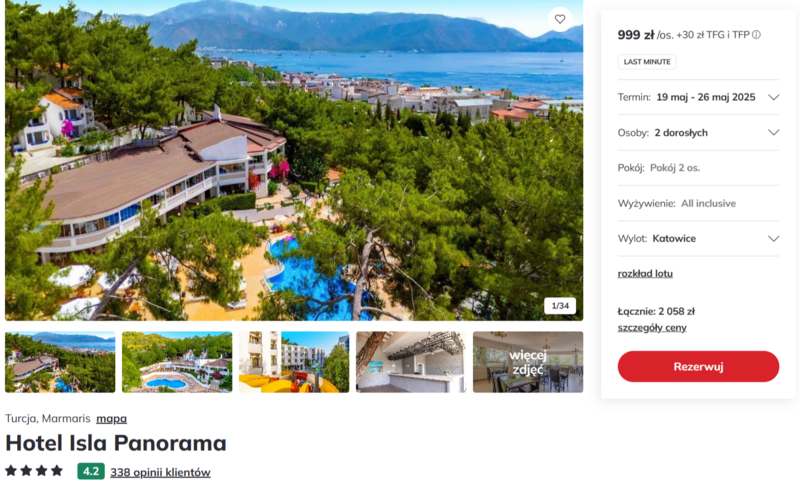800x482 pixels.
Task: Click the 1/34 photo counter
Action: (x=560, y=306)
